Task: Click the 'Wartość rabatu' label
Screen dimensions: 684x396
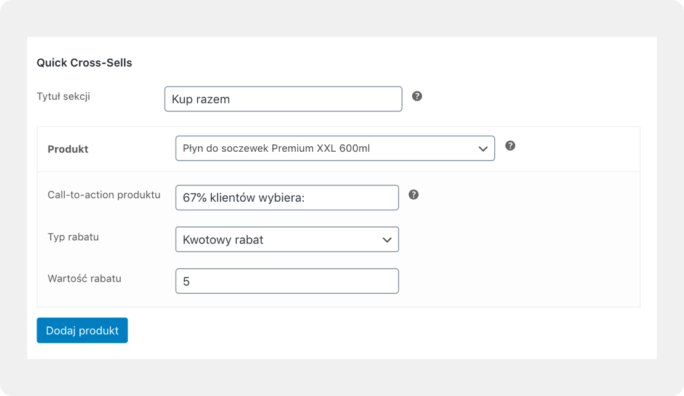Action: click(84, 279)
